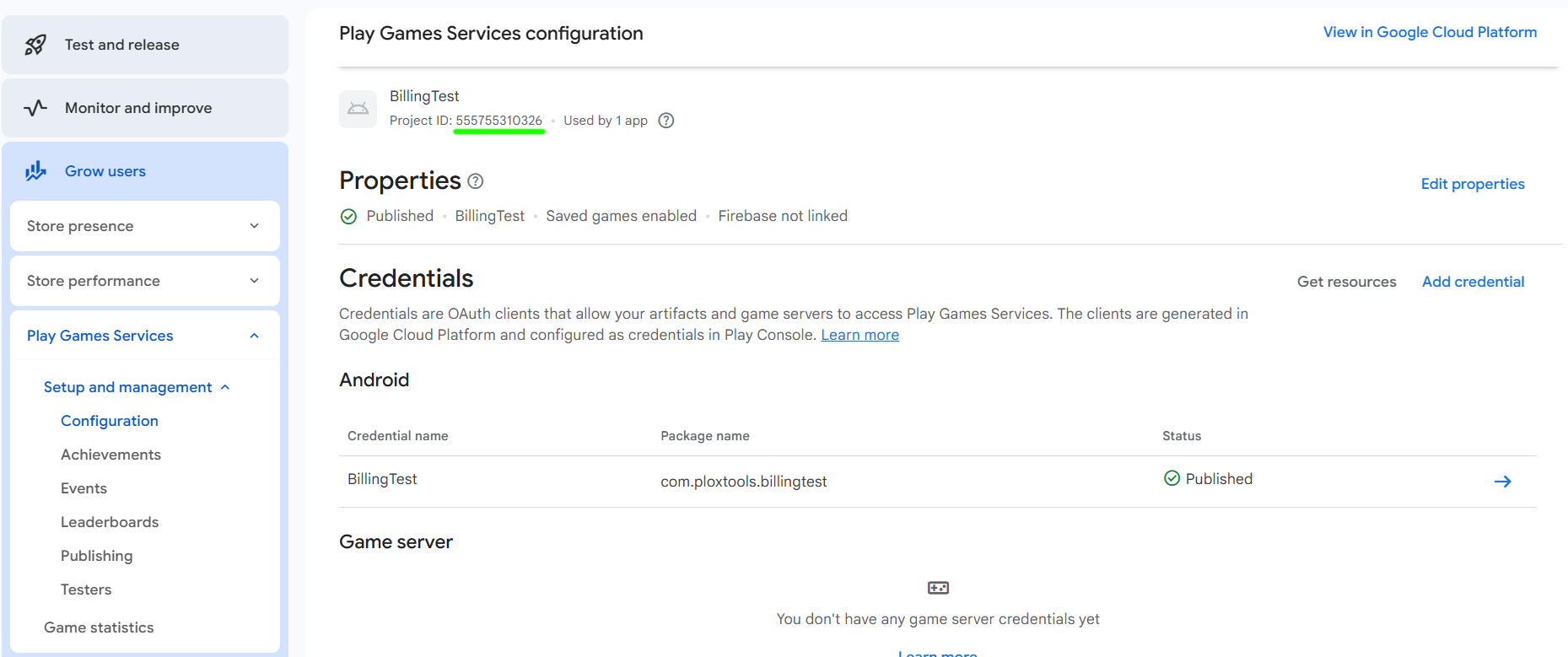Open the Testers page

(86, 590)
